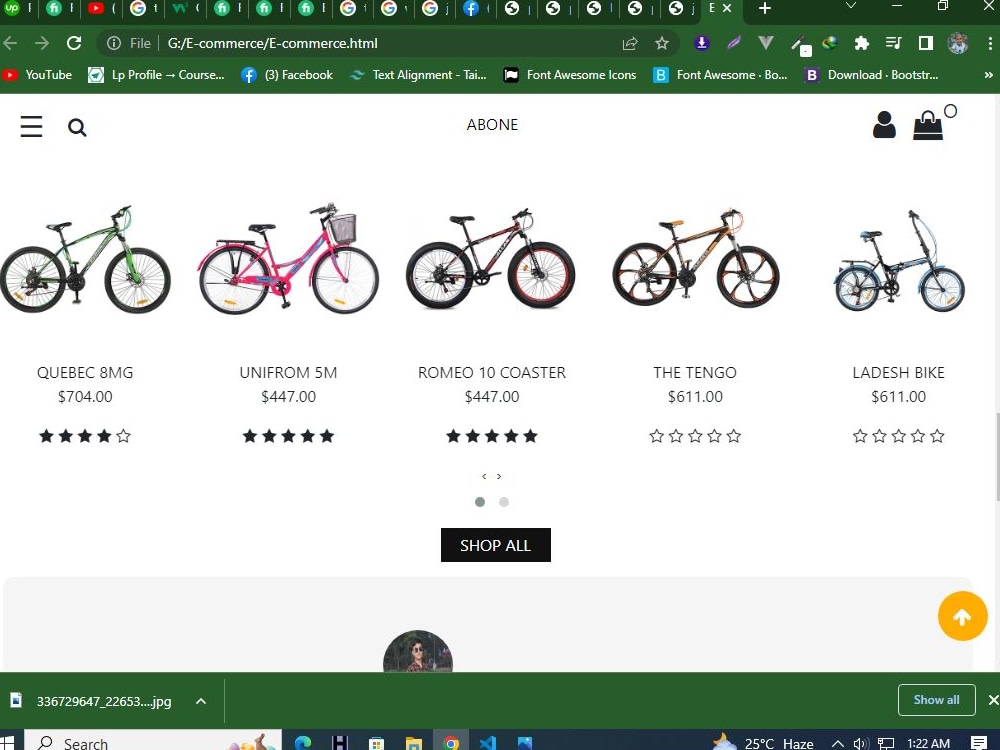Click the purple feather extension icon

coord(734,43)
